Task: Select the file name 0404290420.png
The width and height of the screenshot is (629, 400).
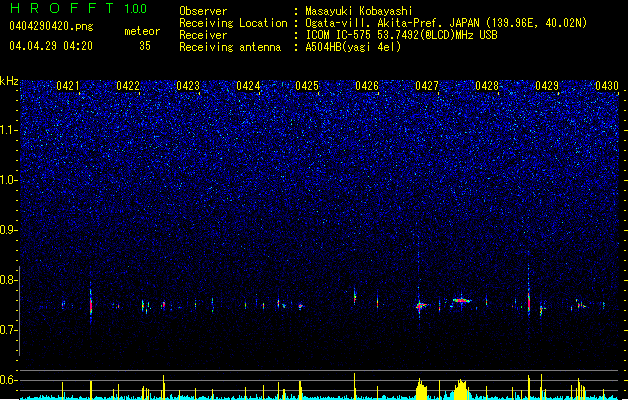Action: click(51, 26)
